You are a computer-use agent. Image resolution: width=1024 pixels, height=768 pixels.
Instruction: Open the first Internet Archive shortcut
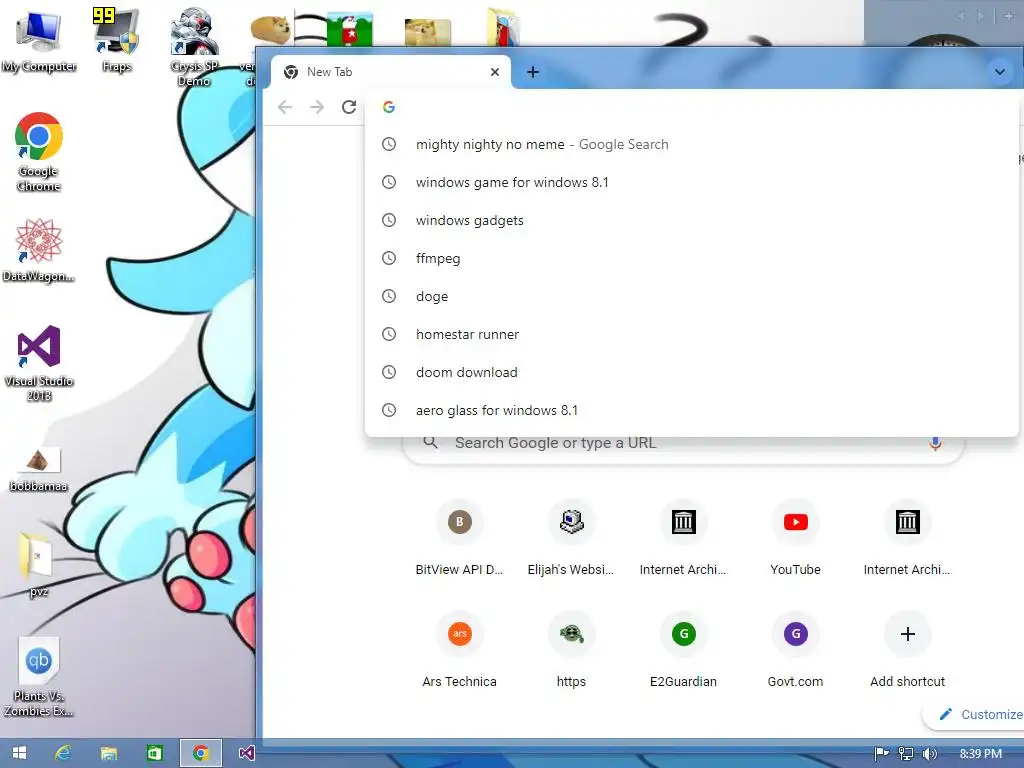683,539
